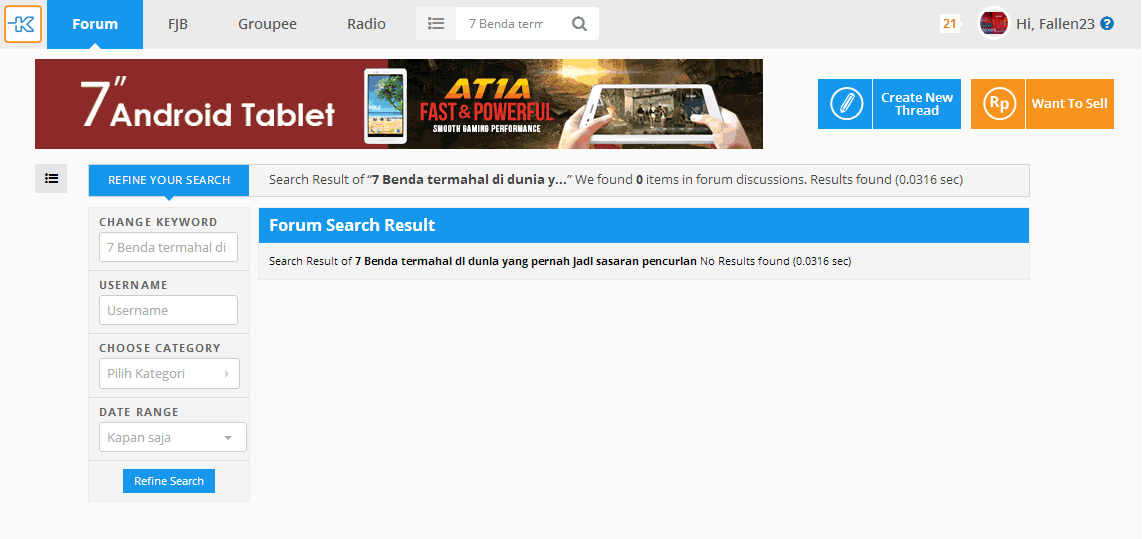
Task: Expand Pilih Kategori category dropdown
Action: pos(169,374)
